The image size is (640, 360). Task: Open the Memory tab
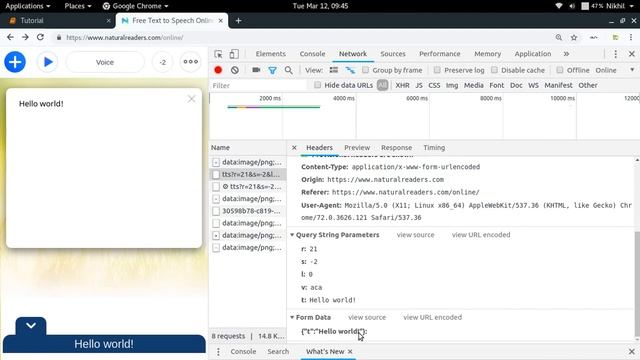487,54
